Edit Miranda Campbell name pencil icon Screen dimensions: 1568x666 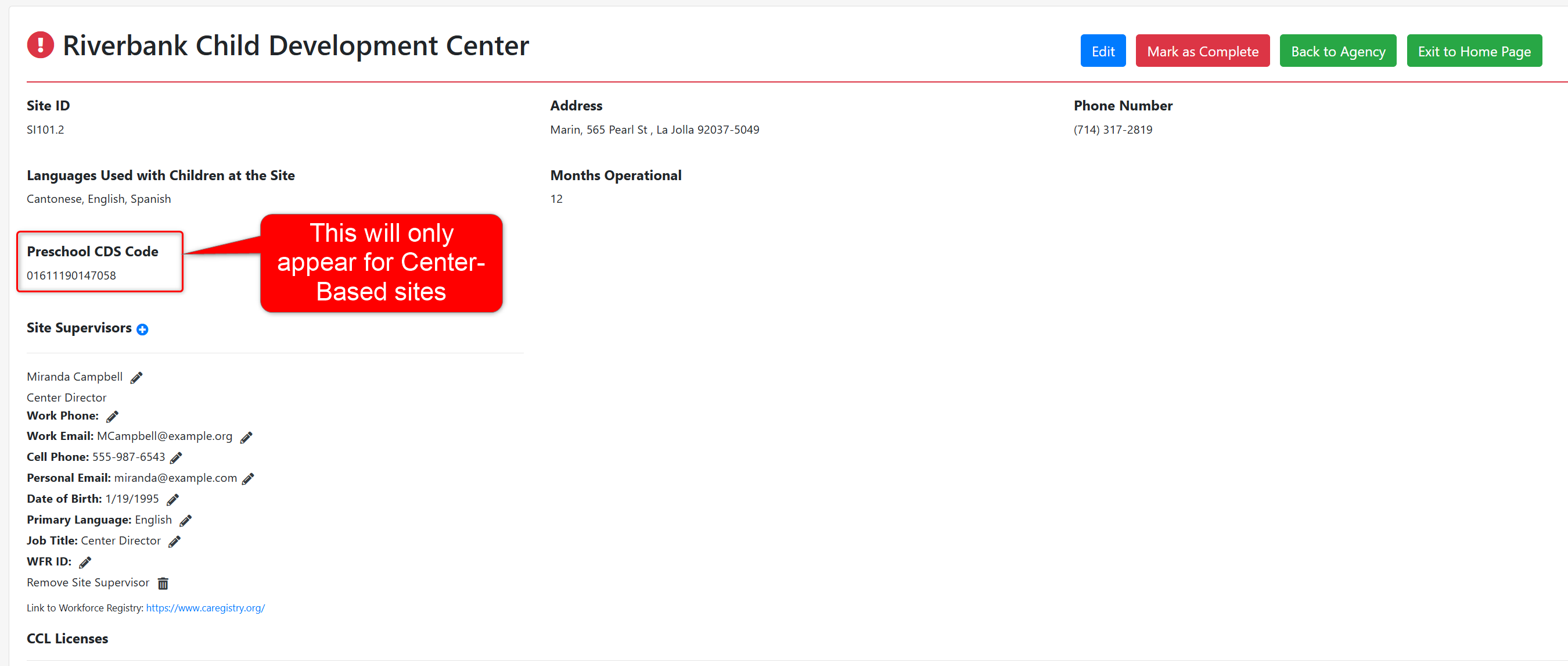point(136,378)
